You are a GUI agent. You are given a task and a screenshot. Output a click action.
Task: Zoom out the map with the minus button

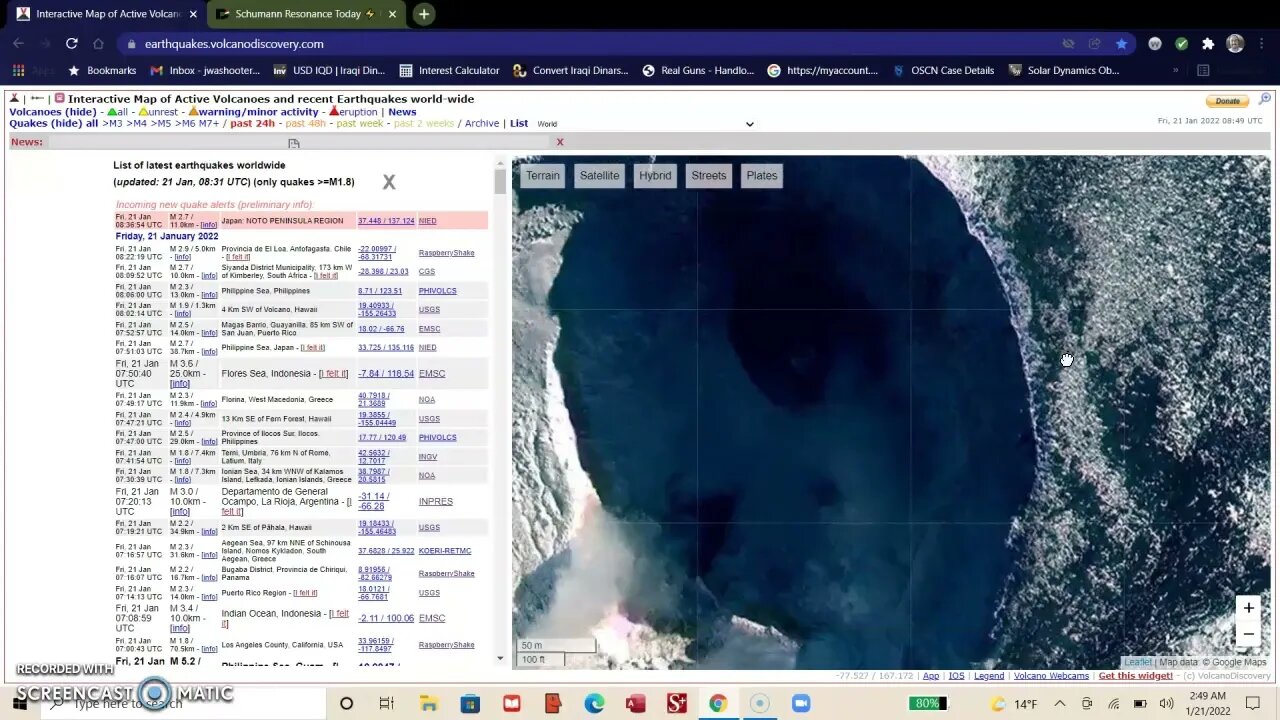[1248, 633]
